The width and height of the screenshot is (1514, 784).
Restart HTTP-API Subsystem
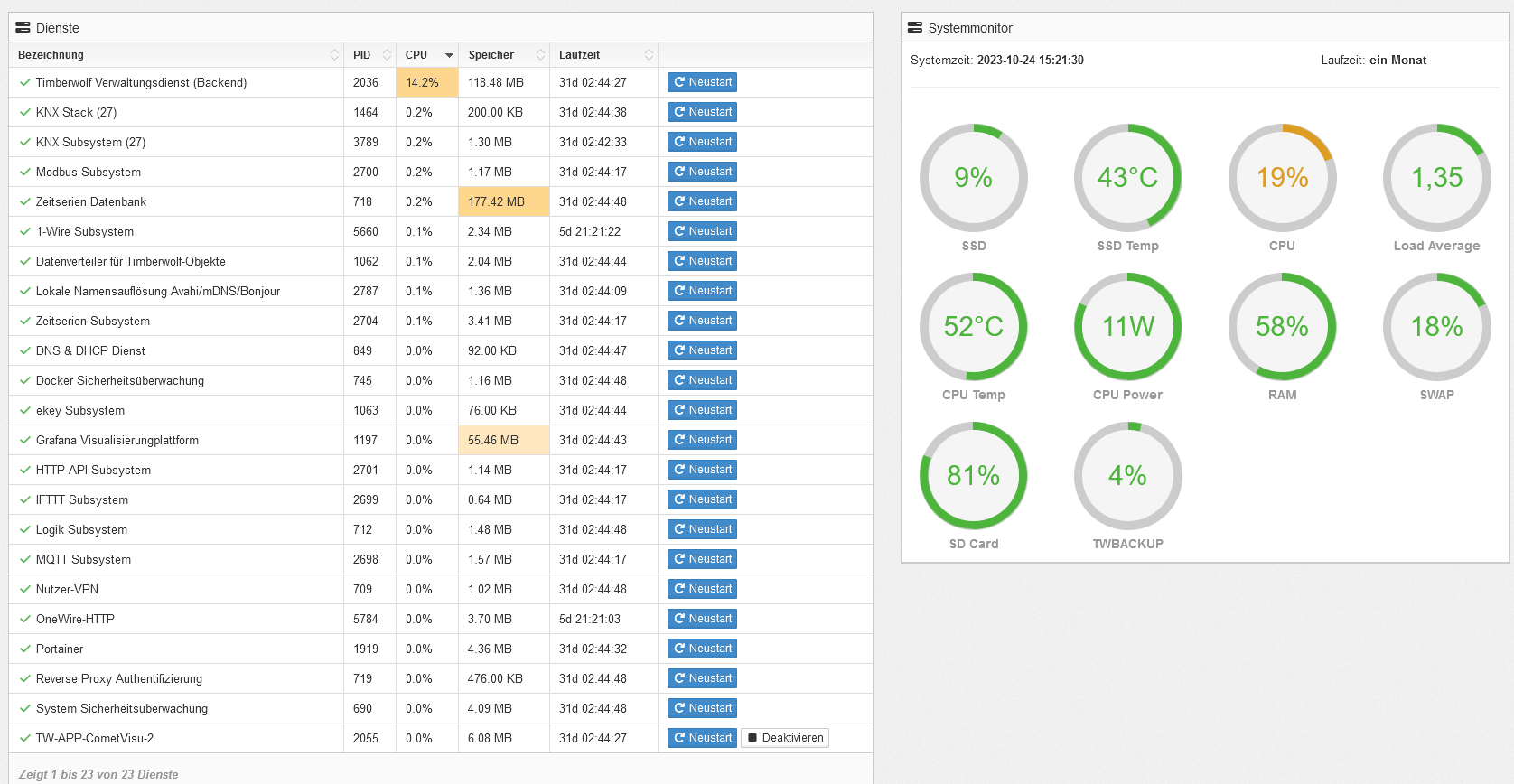click(x=702, y=470)
